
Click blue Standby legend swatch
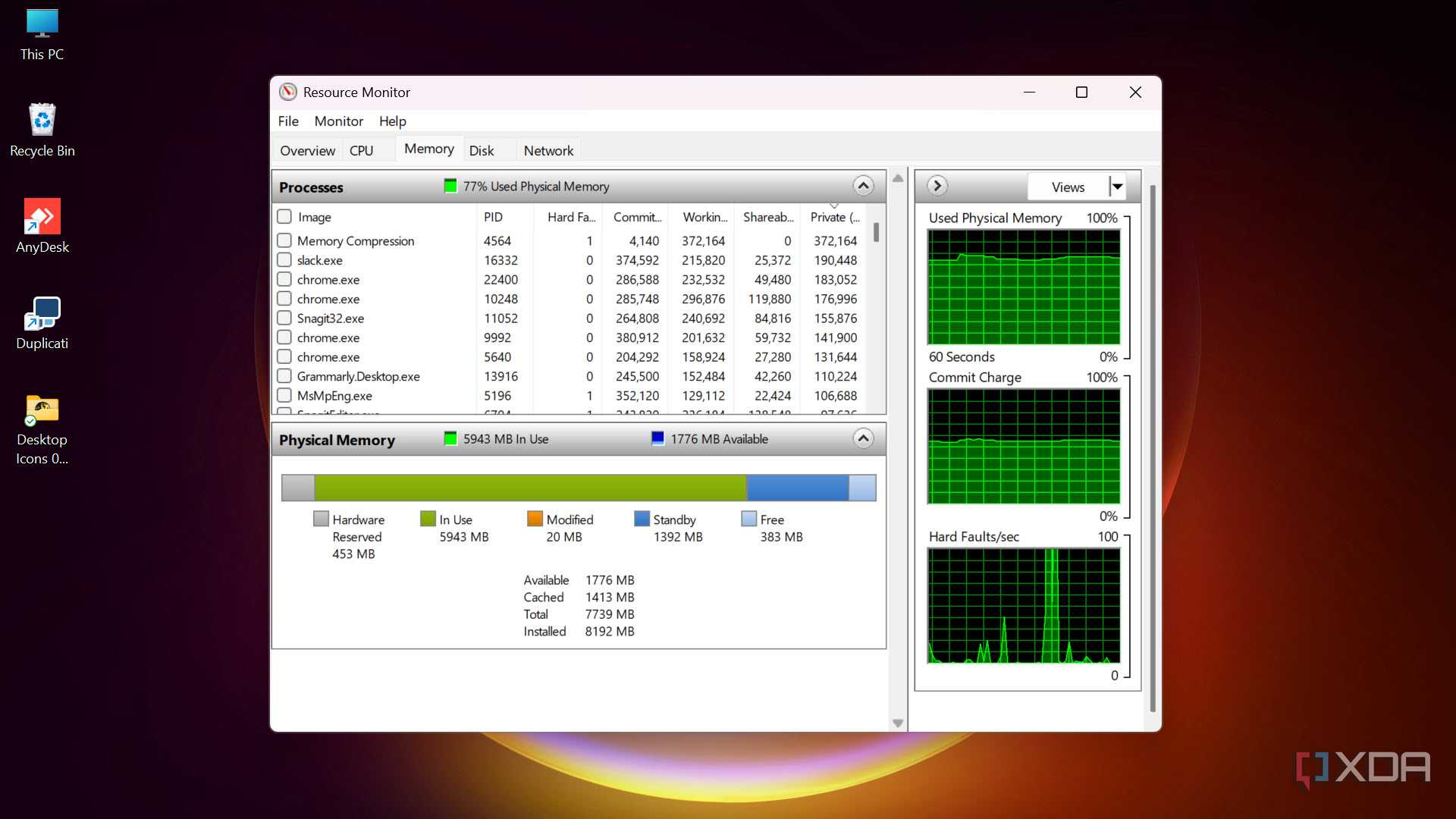[x=642, y=519]
